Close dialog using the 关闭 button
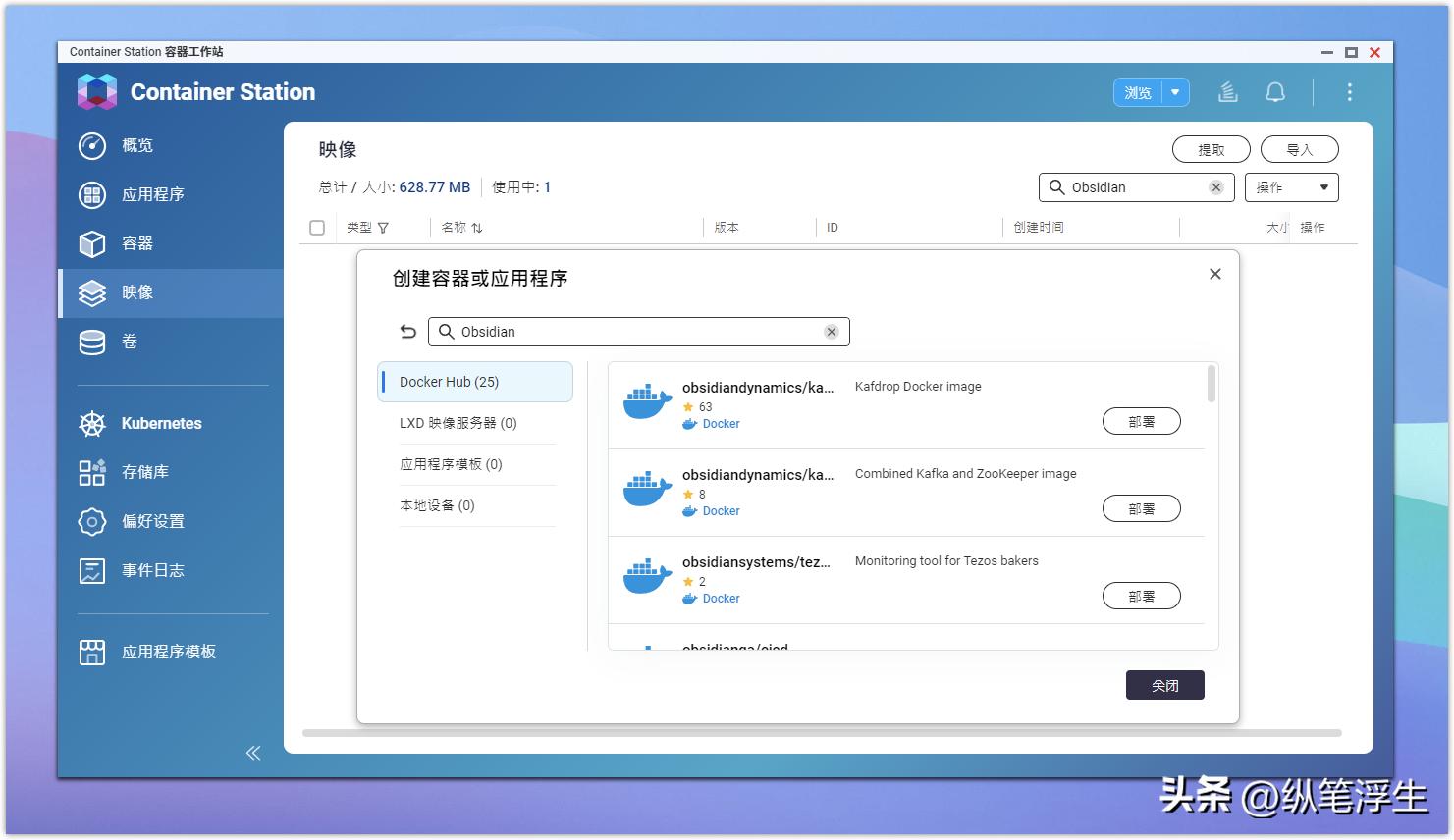 pyautogui.click(x=1164, y=684)
